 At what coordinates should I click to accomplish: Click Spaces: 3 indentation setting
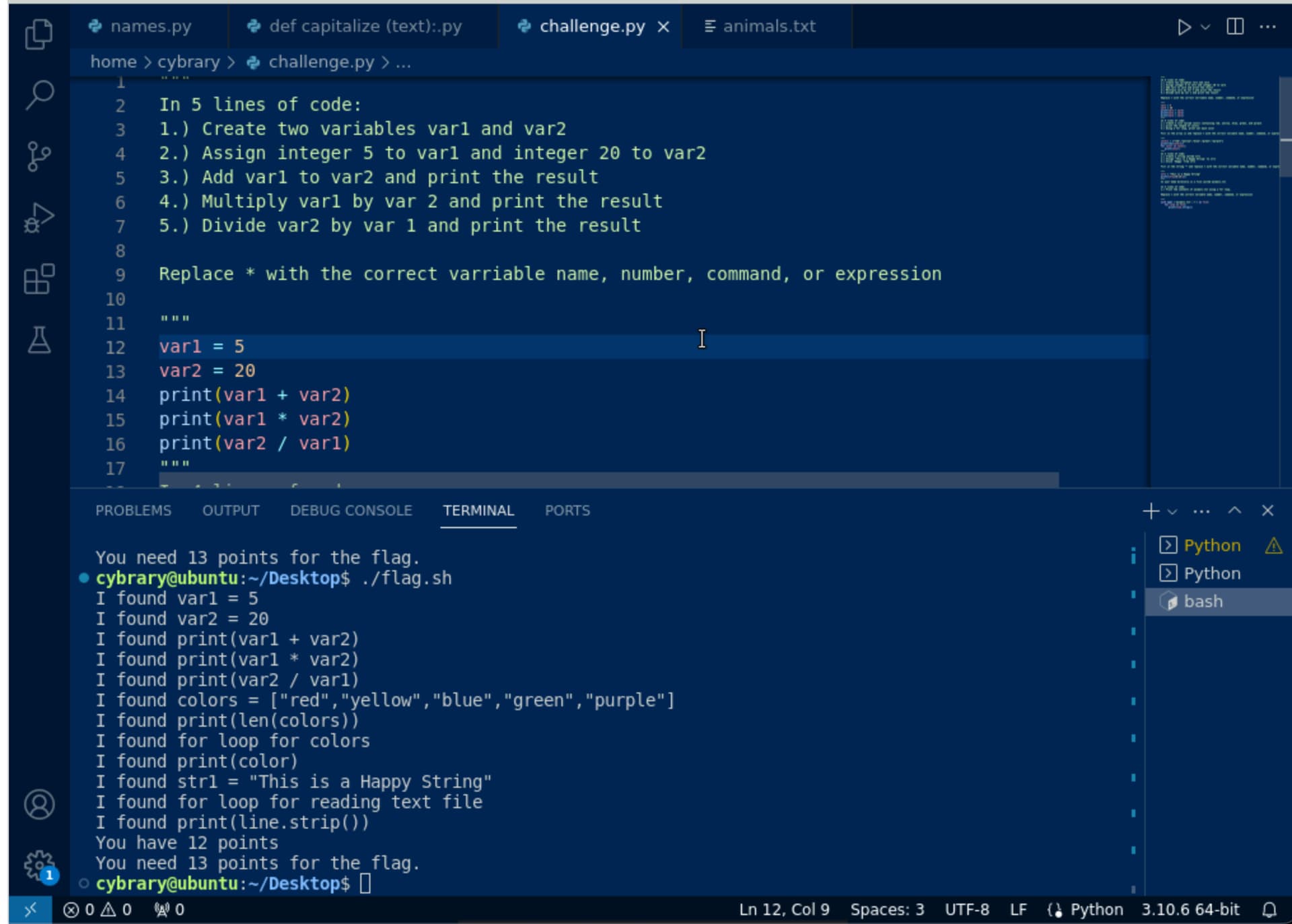[886, 910]
